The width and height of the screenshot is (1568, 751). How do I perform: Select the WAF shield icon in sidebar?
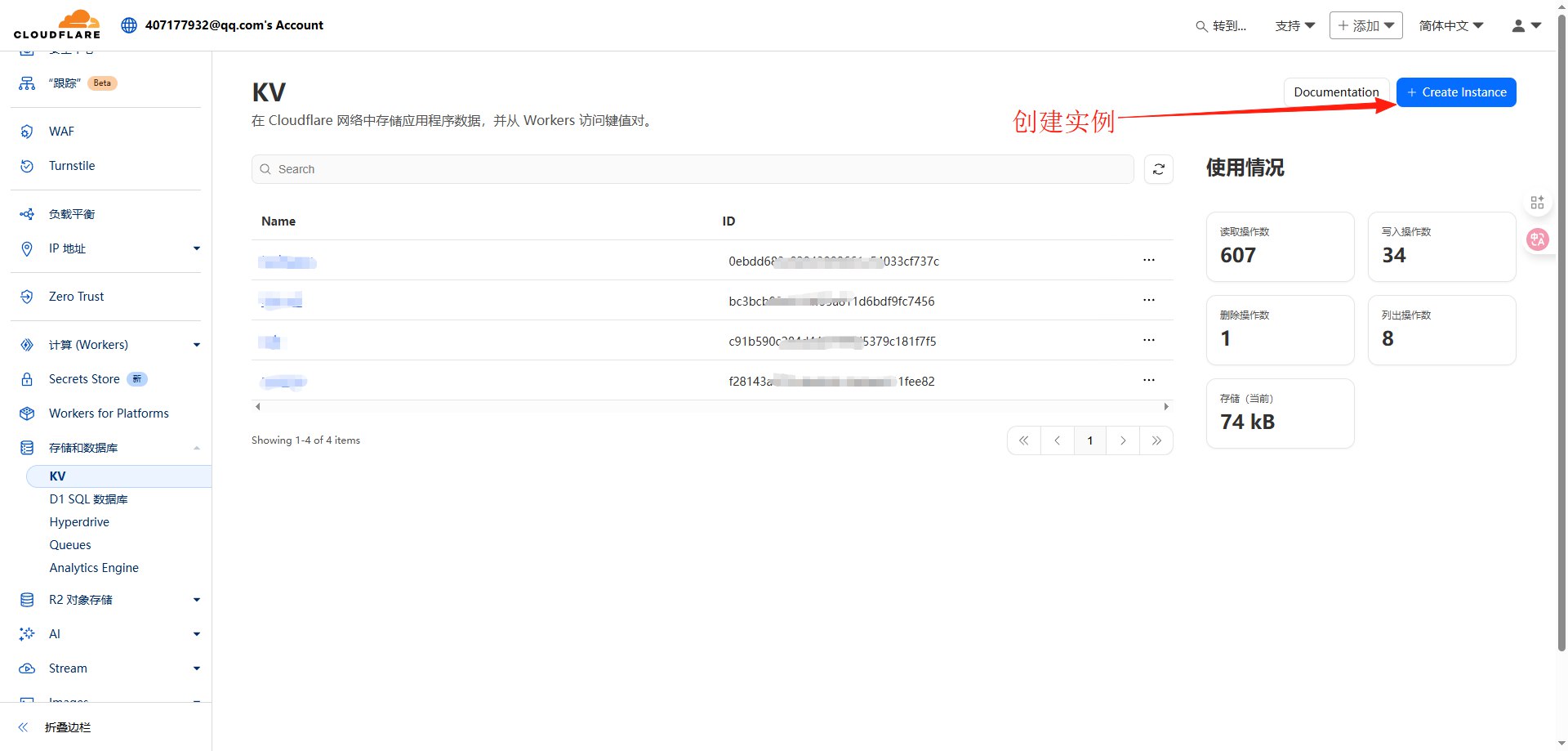tap(26, 131)
